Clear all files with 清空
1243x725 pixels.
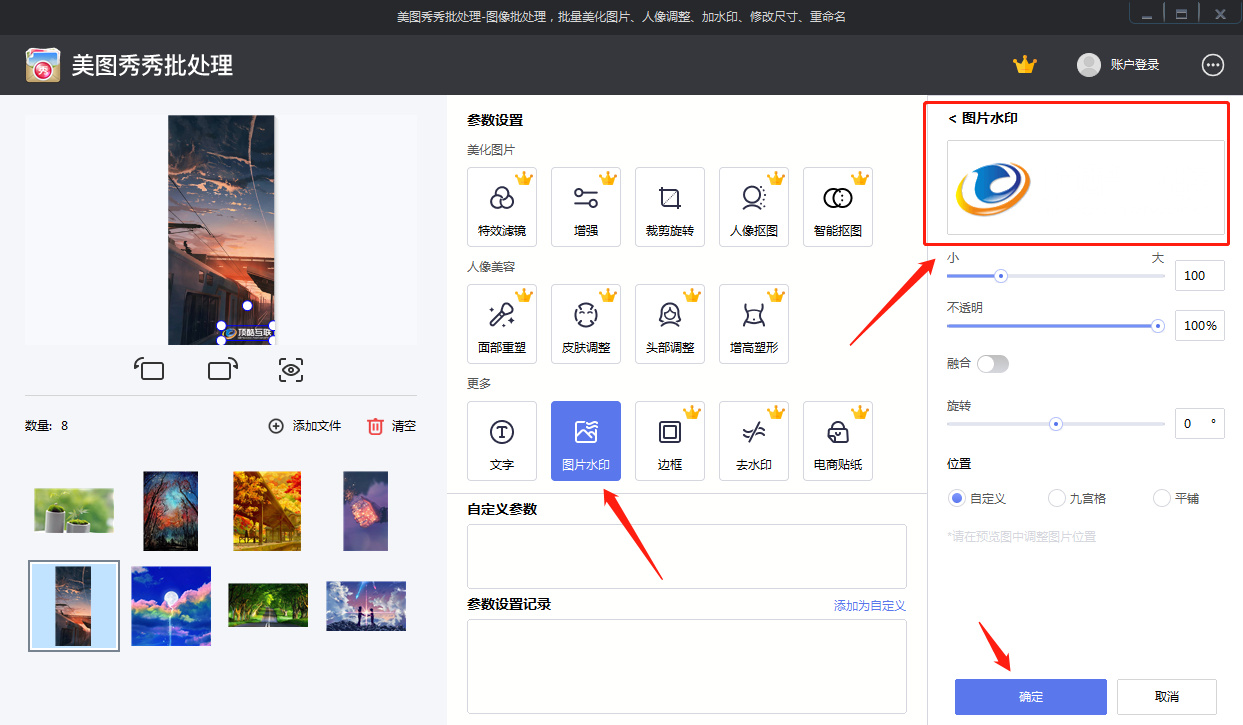(392, 426)
